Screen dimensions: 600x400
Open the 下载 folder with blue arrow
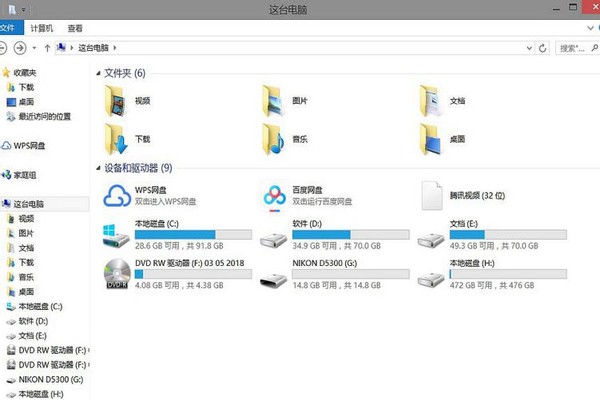(x=116, y=139)
